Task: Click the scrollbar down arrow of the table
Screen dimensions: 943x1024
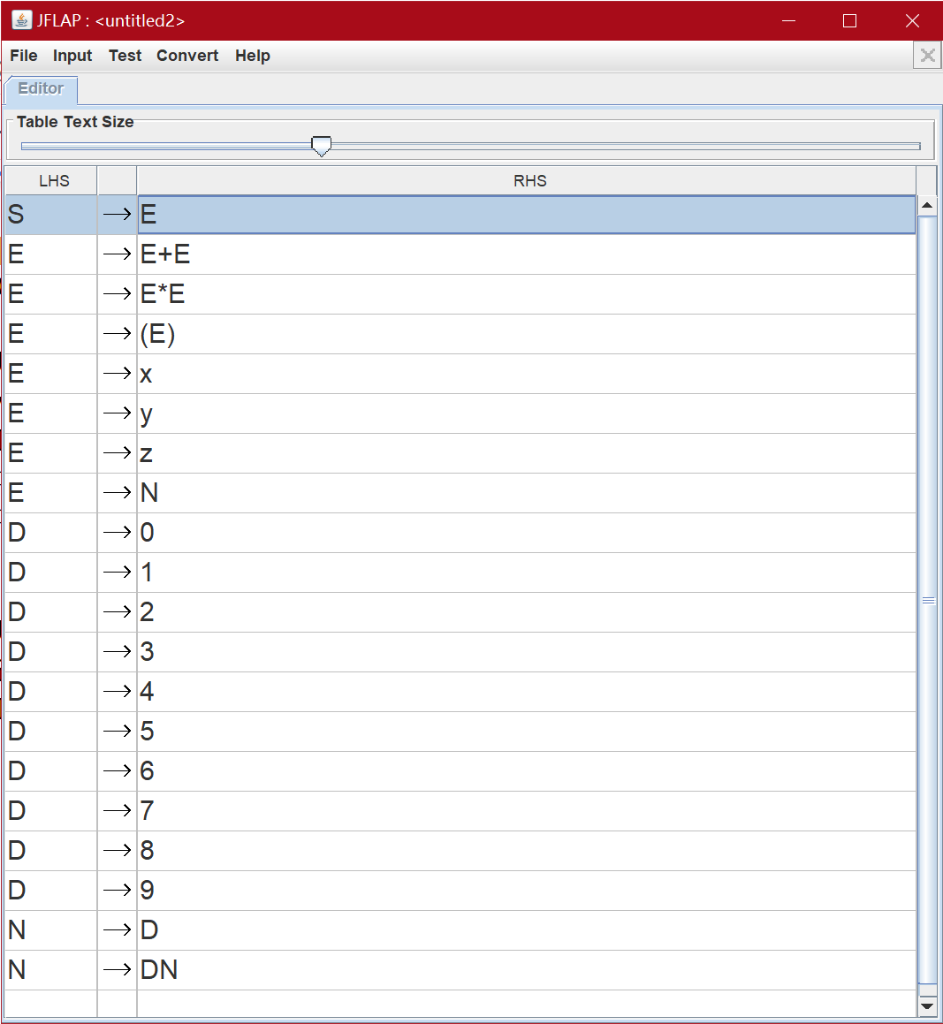Action: pyautogui.click(x=927, y=1006)
